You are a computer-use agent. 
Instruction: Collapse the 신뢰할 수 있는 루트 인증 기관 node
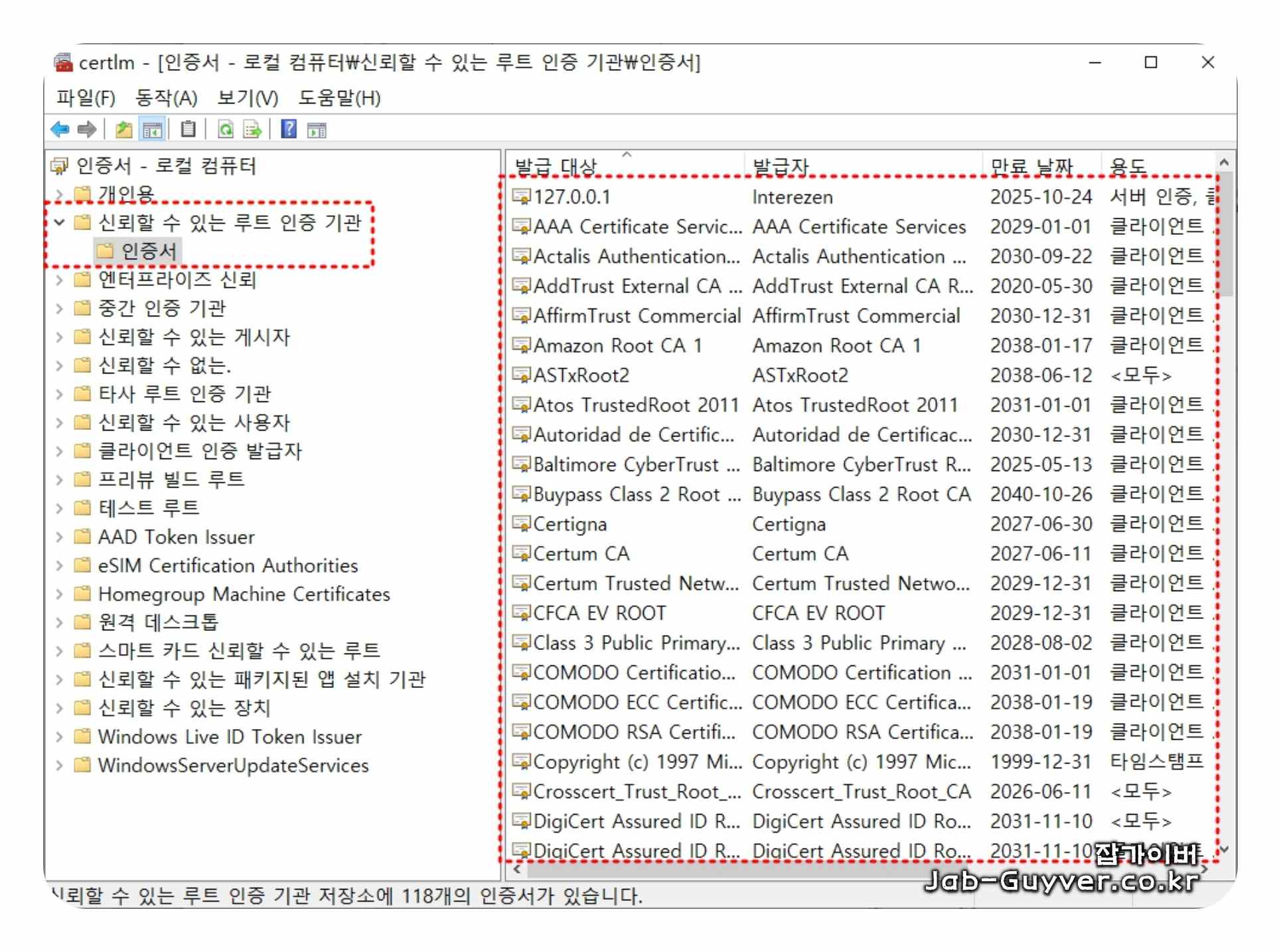tap(60, 222)
